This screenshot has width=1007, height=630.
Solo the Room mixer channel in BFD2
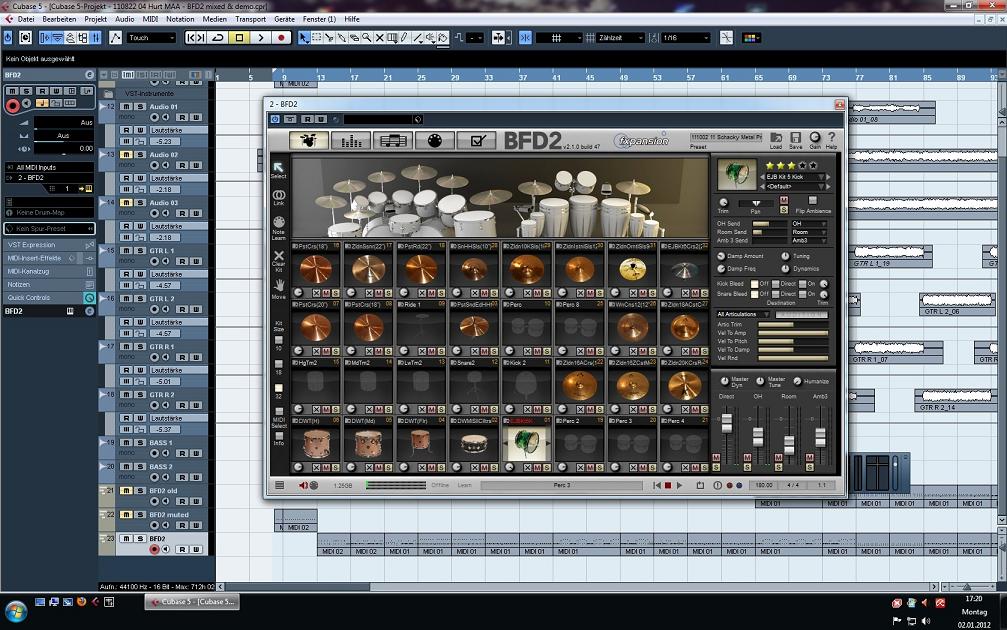tap(779, 467)
